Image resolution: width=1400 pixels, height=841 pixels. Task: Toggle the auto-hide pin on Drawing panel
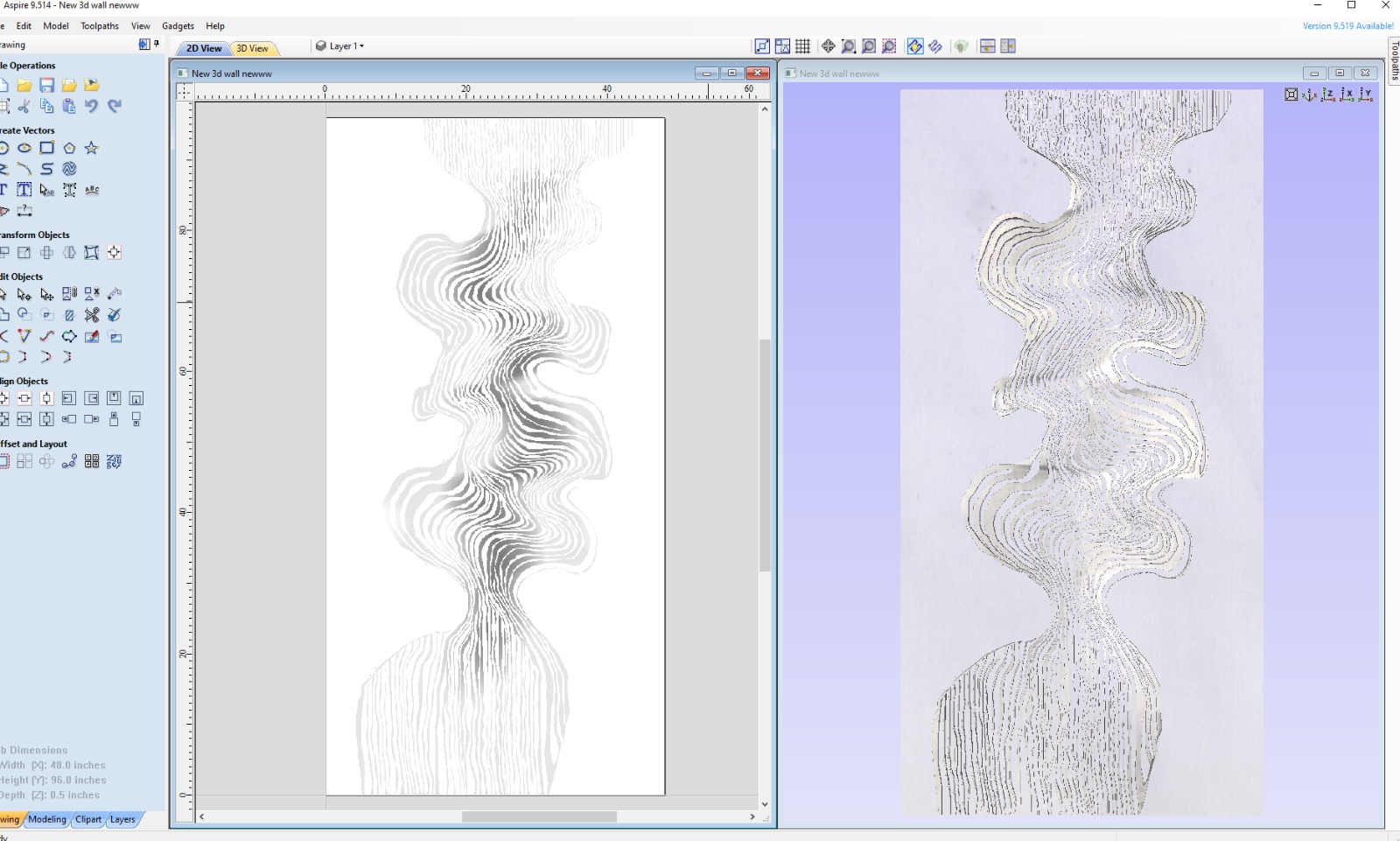pos(157,44)
